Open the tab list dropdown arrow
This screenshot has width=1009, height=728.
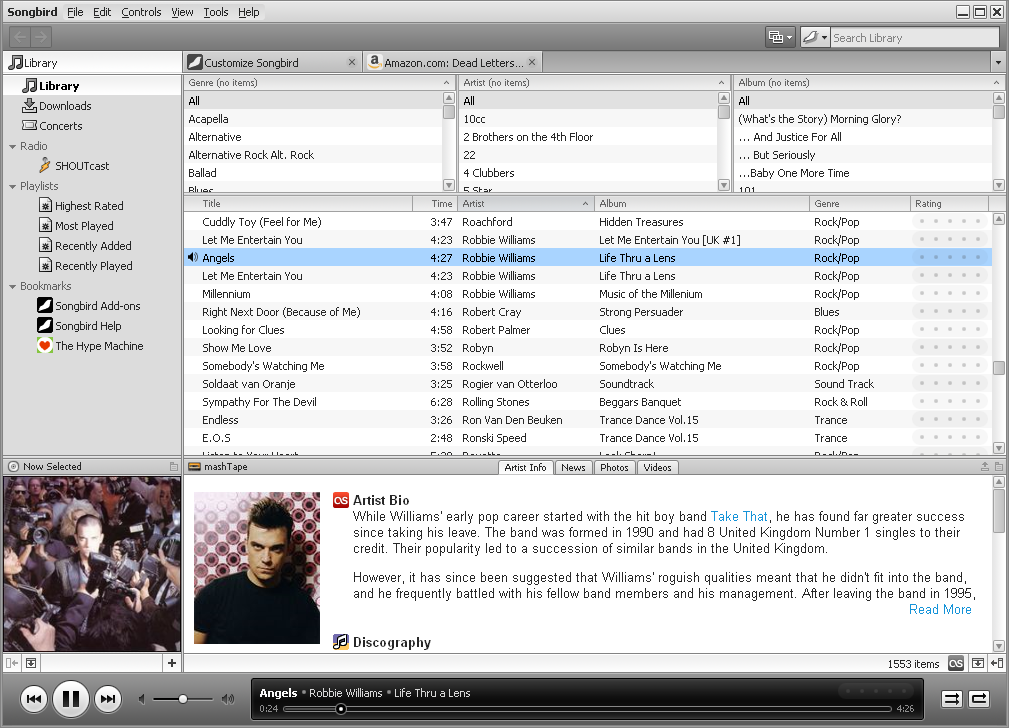click(x=998, y=62)
